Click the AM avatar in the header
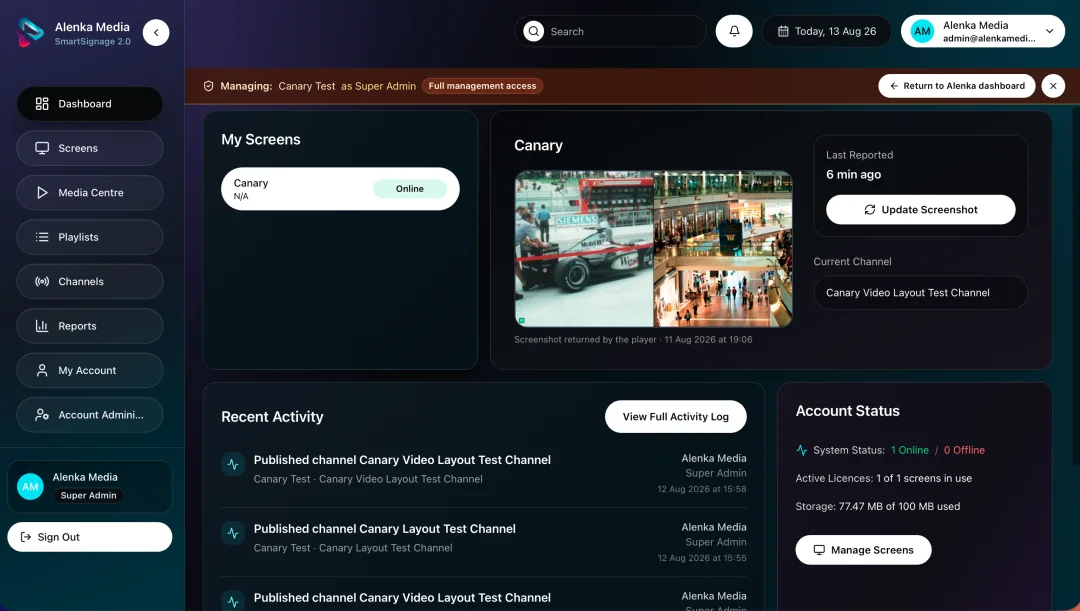 point(922,32)
